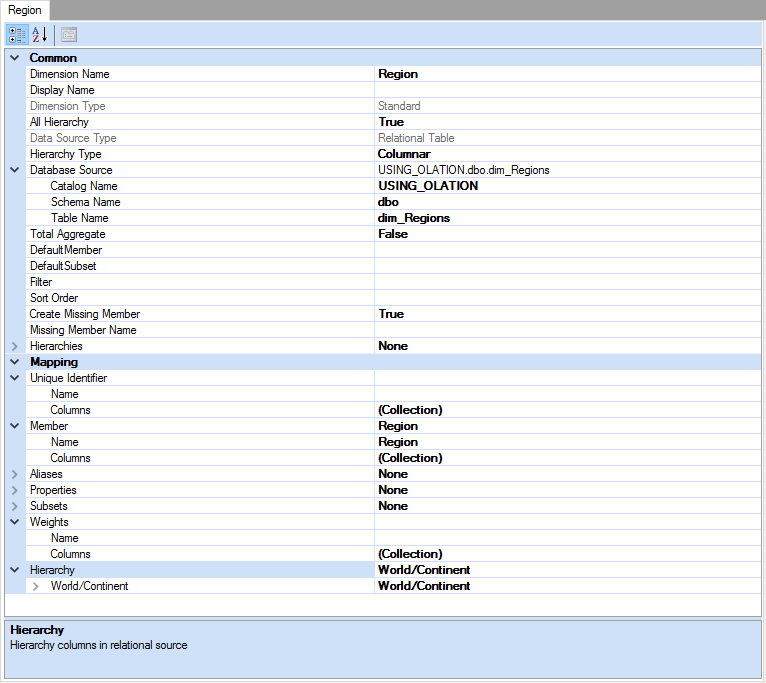Switch to Categorized view in property grid
This screenshot has height=683, width=766.
17,35
